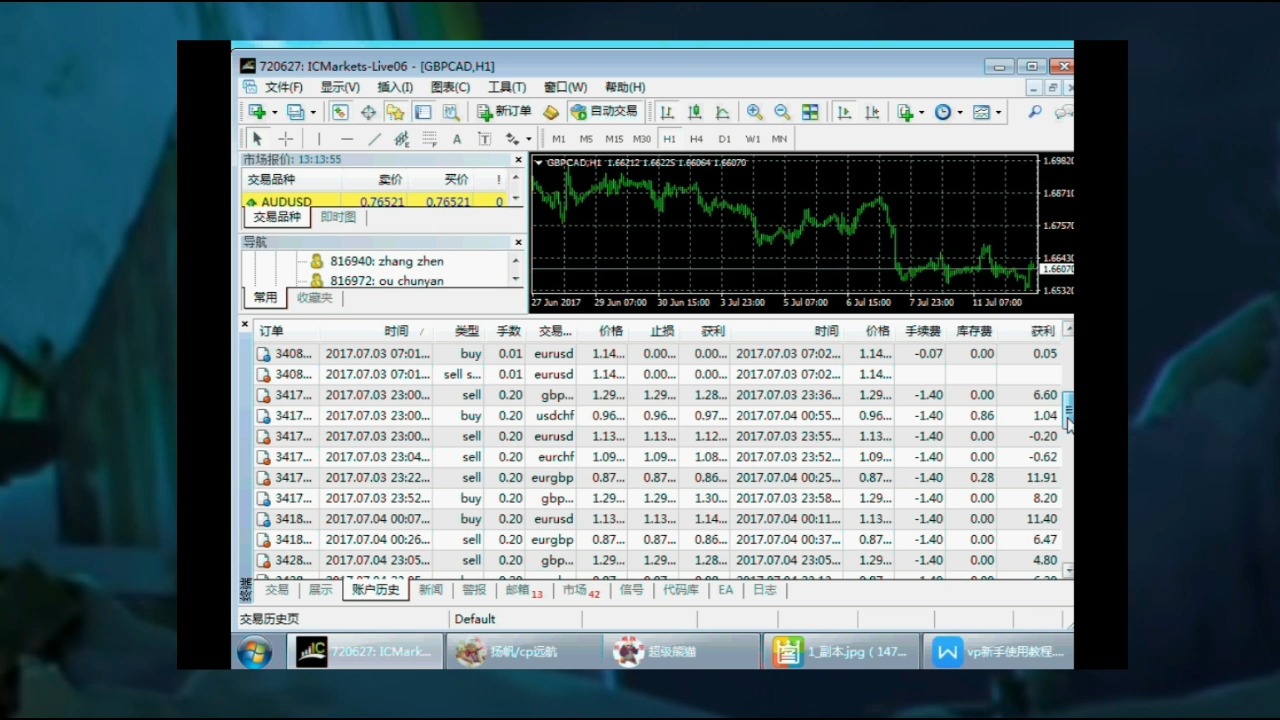
Task: Open the 插入(I) menu
Action: click(395, 87)
